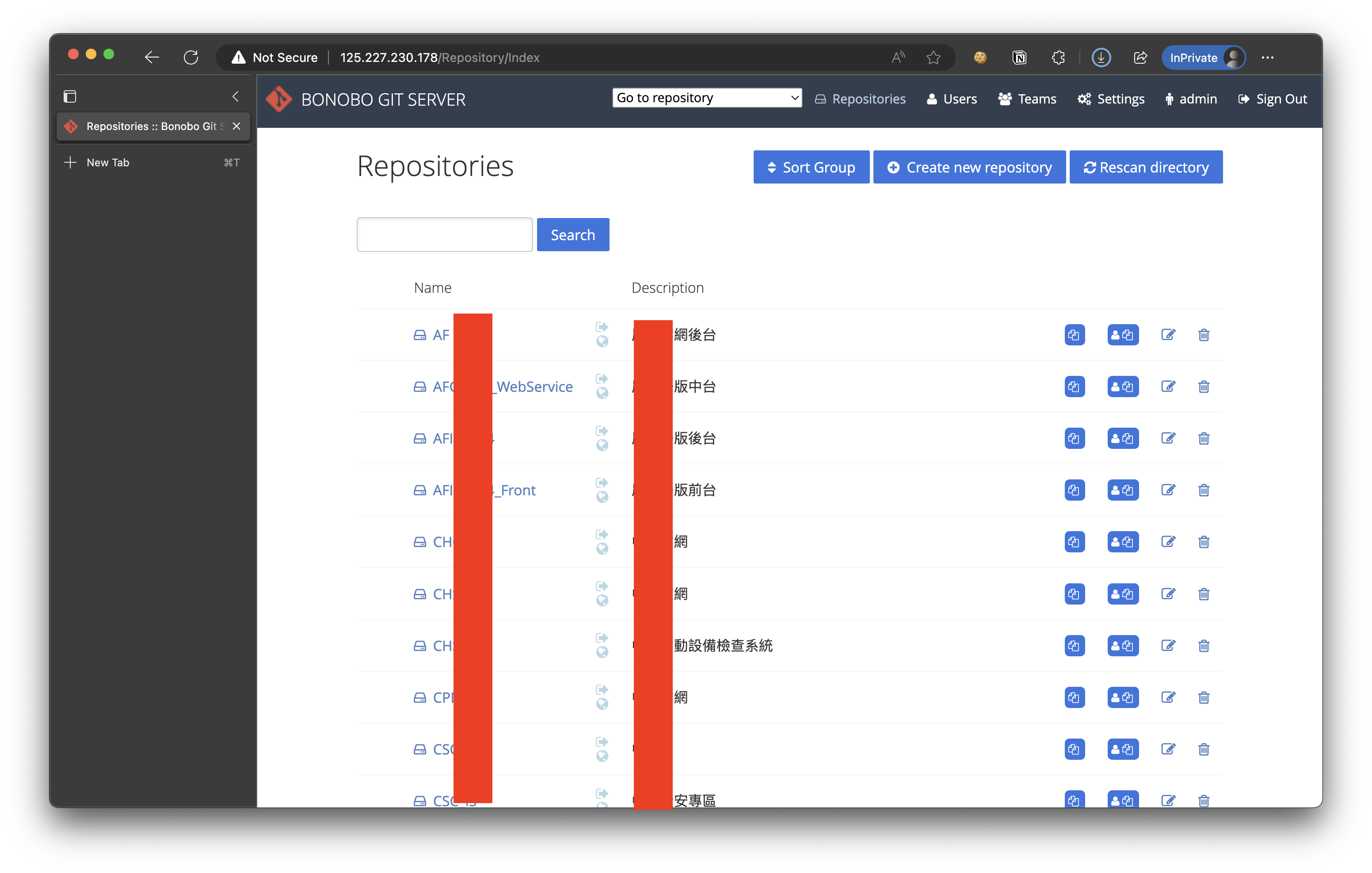Click the Sort Group button

(x=811, y=167)
